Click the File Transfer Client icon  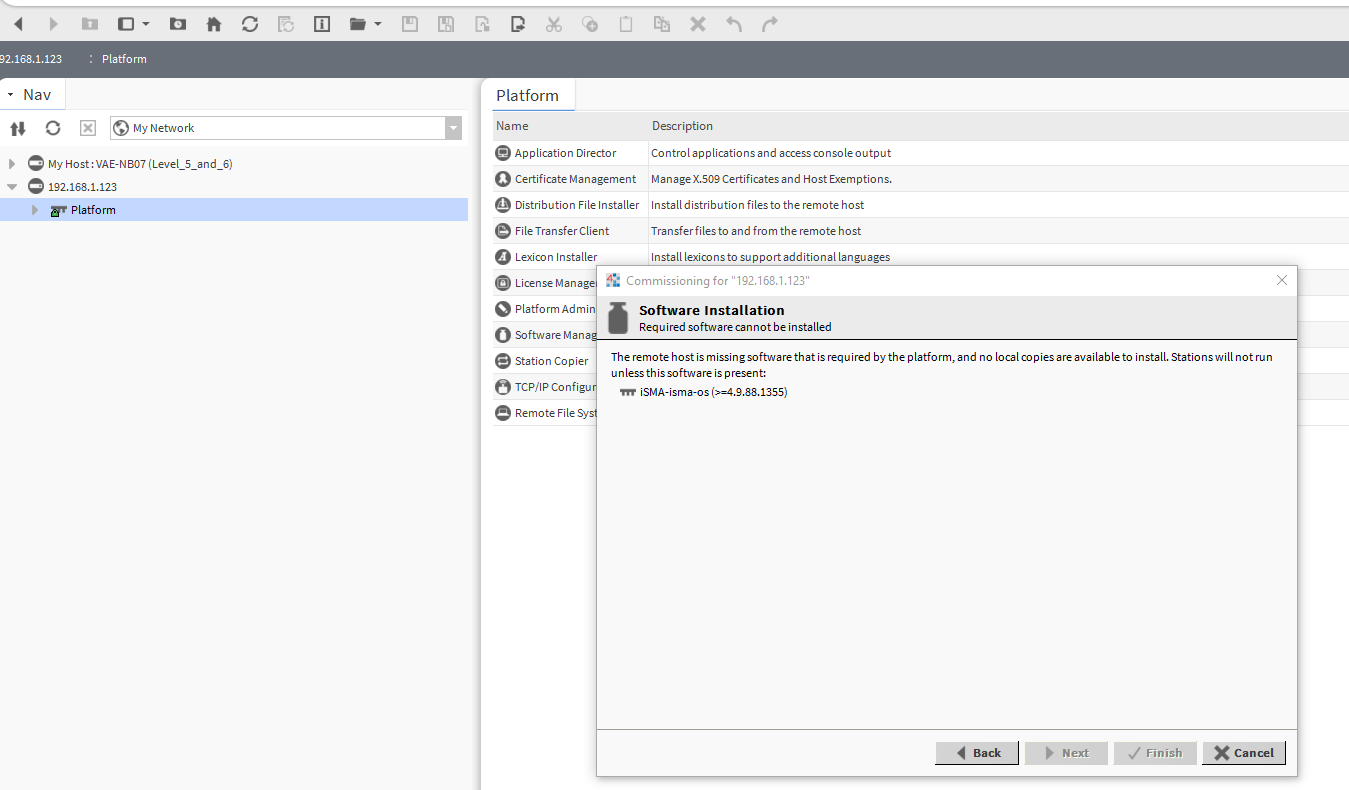pos(503,231)
